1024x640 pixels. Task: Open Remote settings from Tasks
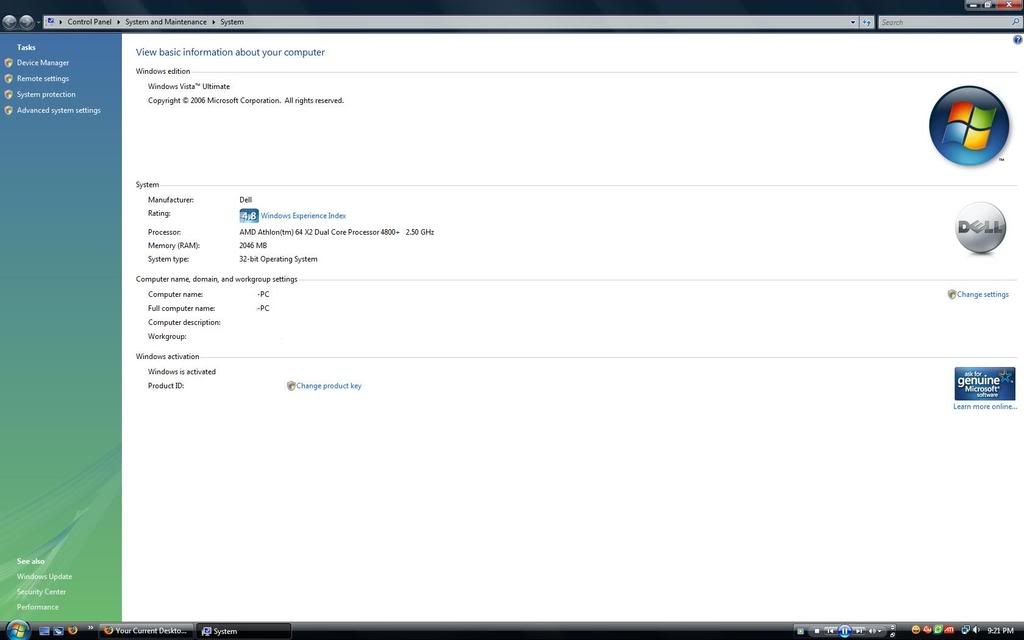point(42,78)
